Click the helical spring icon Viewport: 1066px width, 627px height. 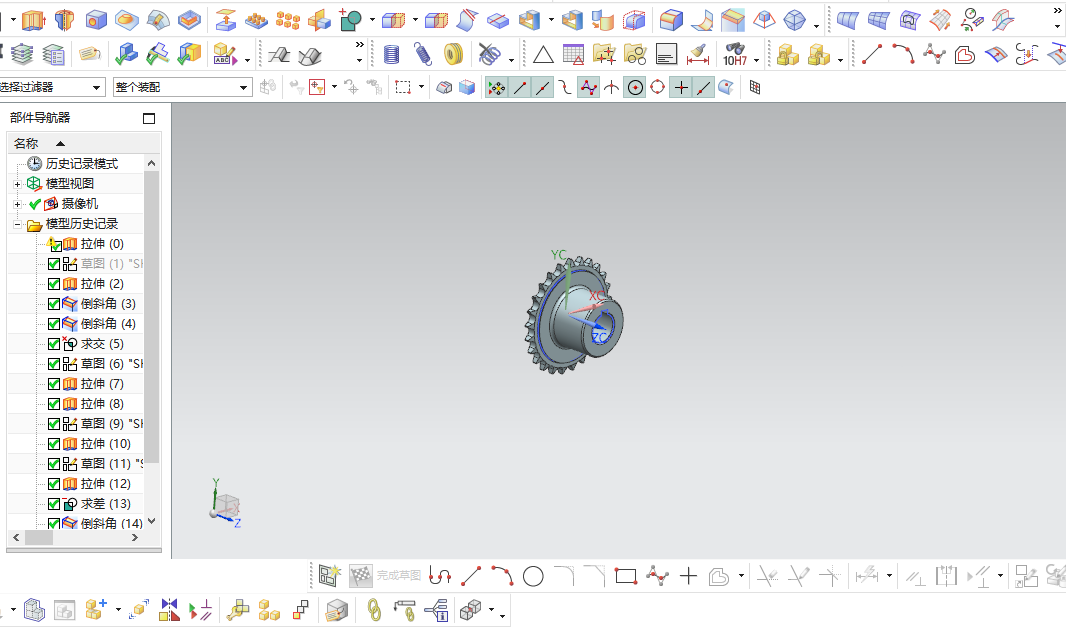(x=422, y=54)
